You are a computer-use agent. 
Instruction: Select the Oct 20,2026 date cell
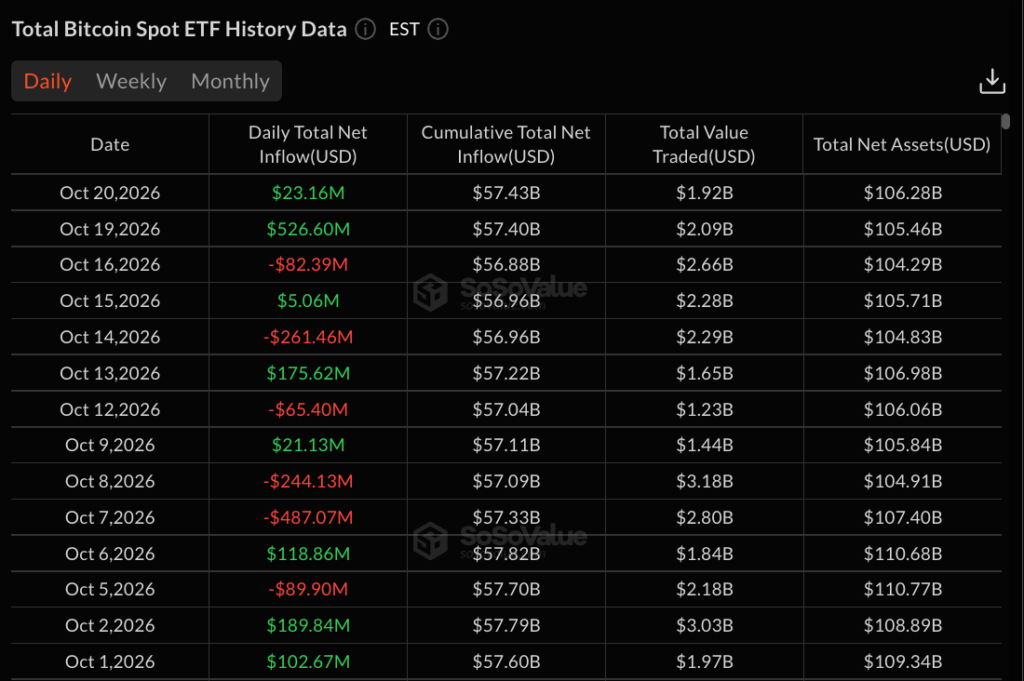[110, 193]
